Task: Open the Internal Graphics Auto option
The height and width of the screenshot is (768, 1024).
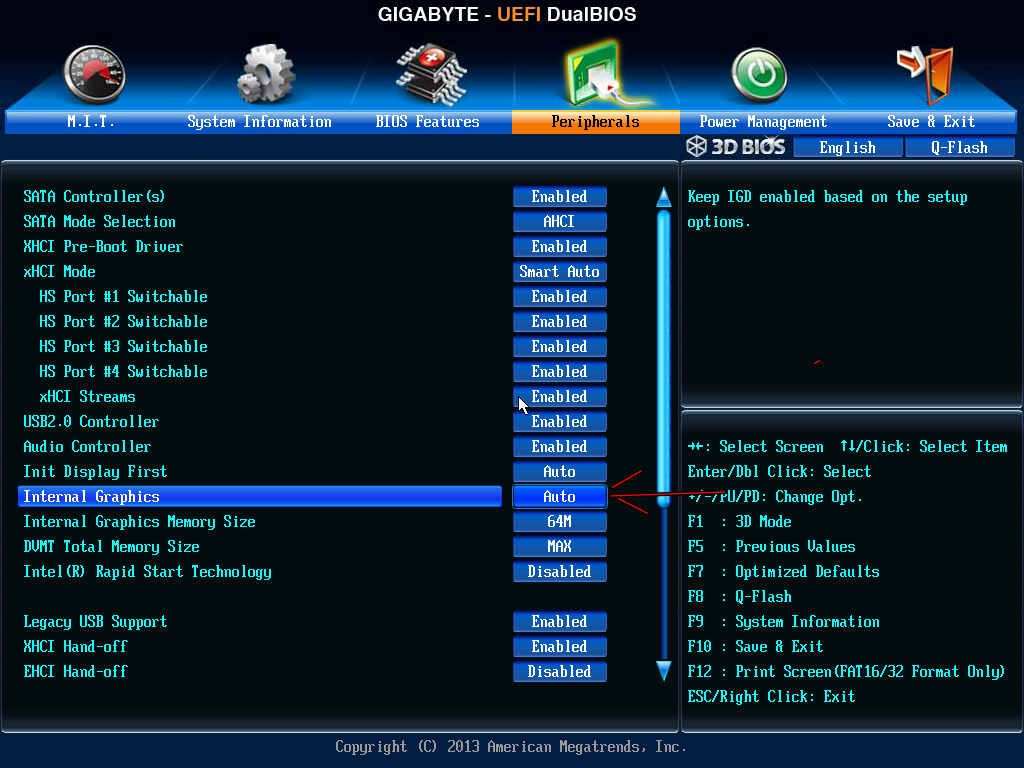Action: pyautogui.click(x=560, y=496)
